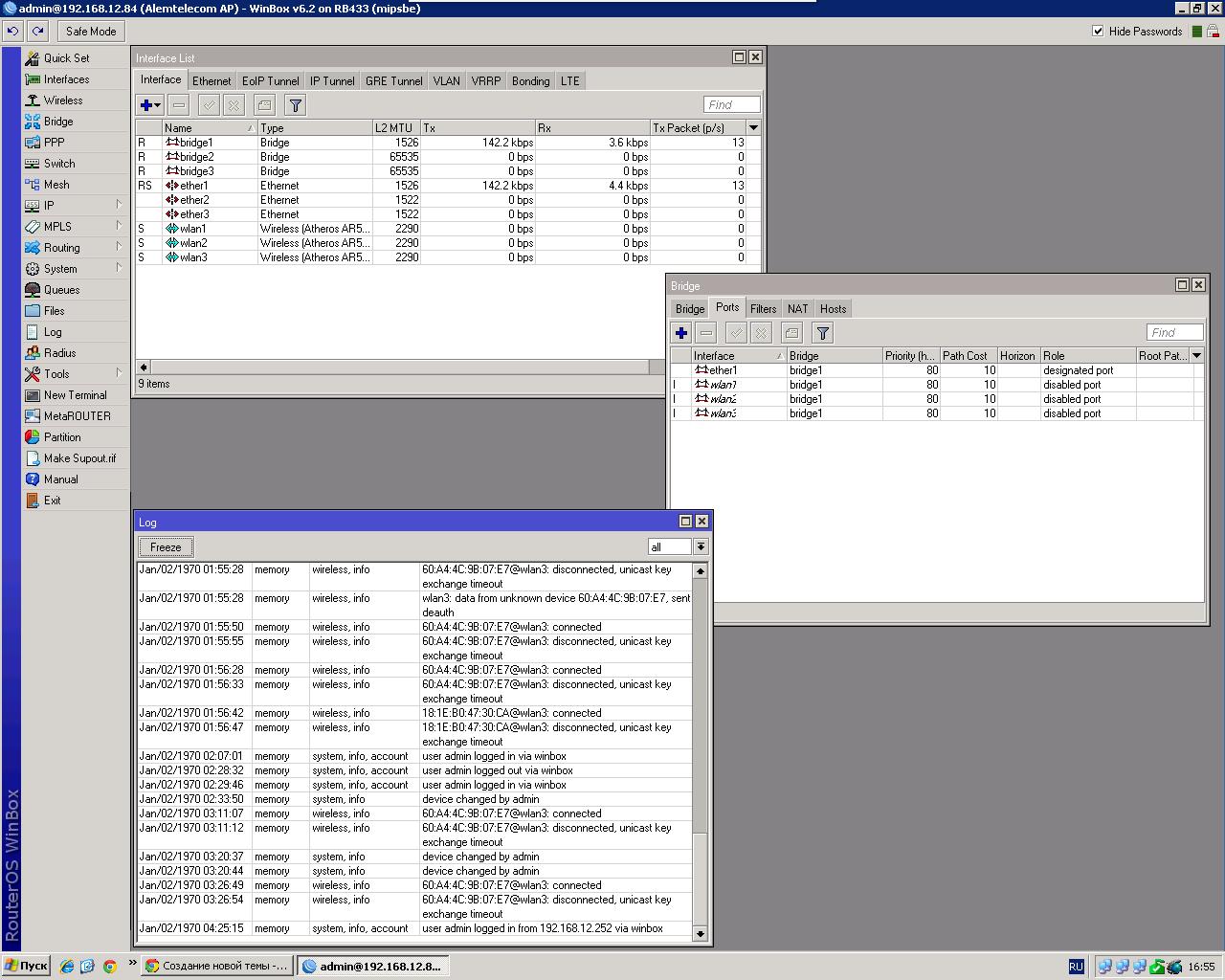Open the Interfaces menu item
The height and width of the screenshot is (980, 1225).
click(x=66, y=79)
